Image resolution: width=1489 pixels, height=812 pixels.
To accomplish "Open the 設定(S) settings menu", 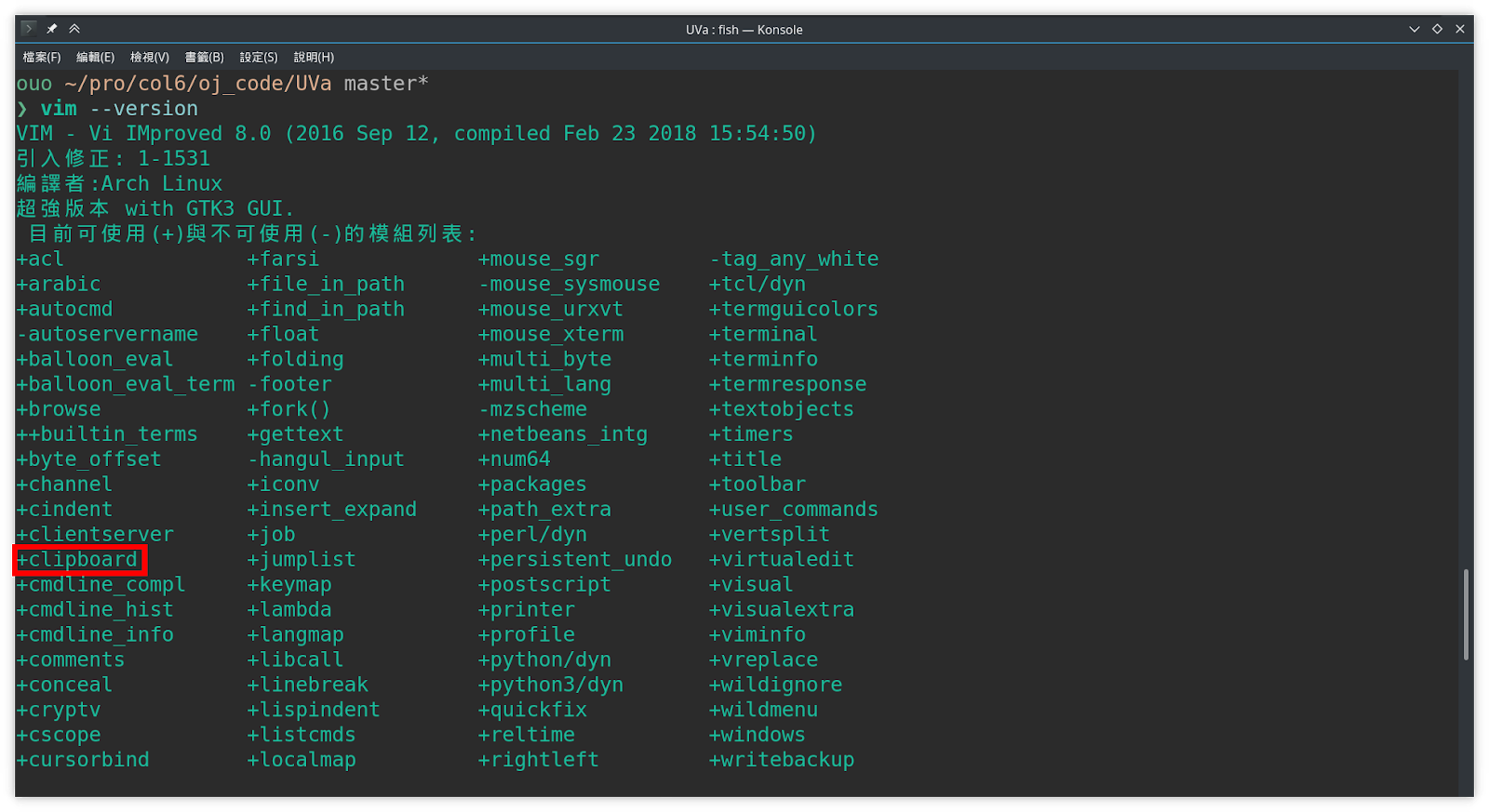I will click(259, 58).
